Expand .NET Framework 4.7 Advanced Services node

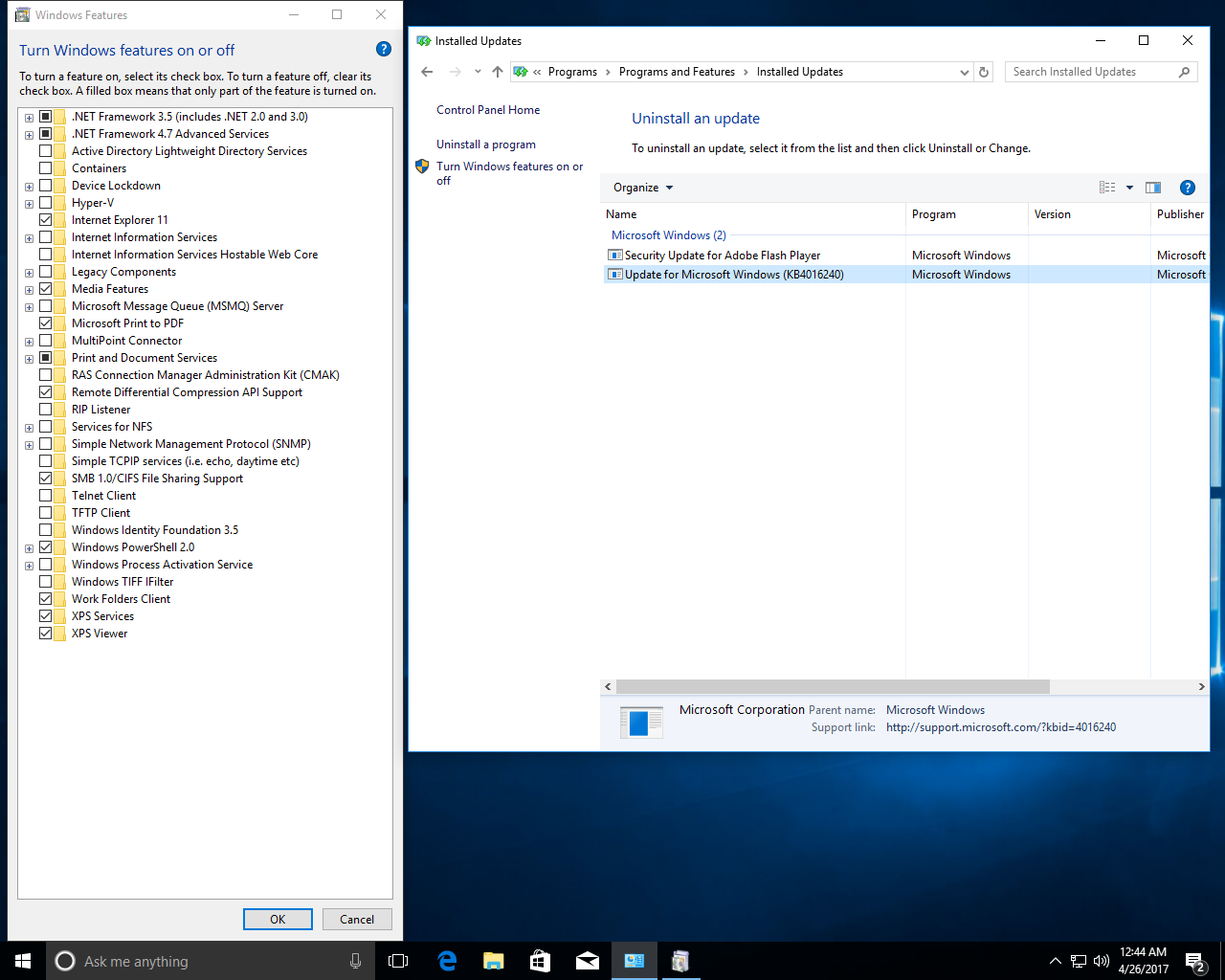pos(29,135)
